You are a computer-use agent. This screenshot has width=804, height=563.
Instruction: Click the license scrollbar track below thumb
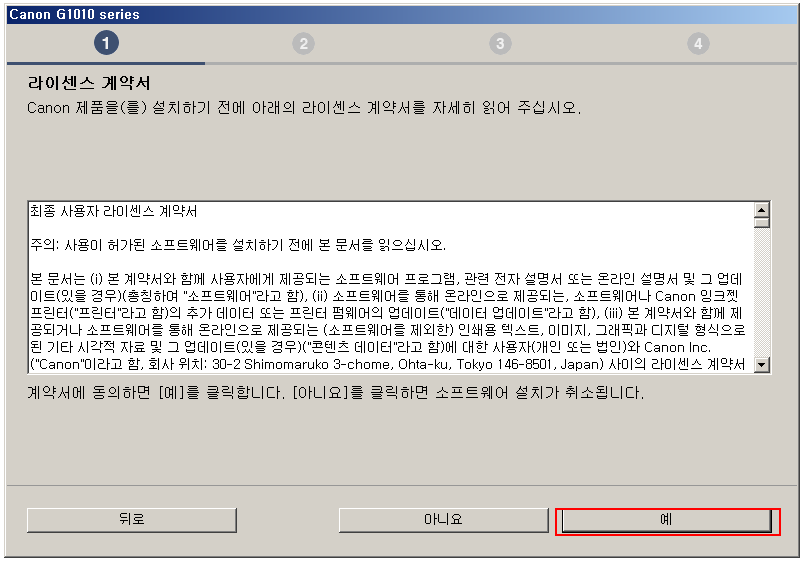pos(762,292)
